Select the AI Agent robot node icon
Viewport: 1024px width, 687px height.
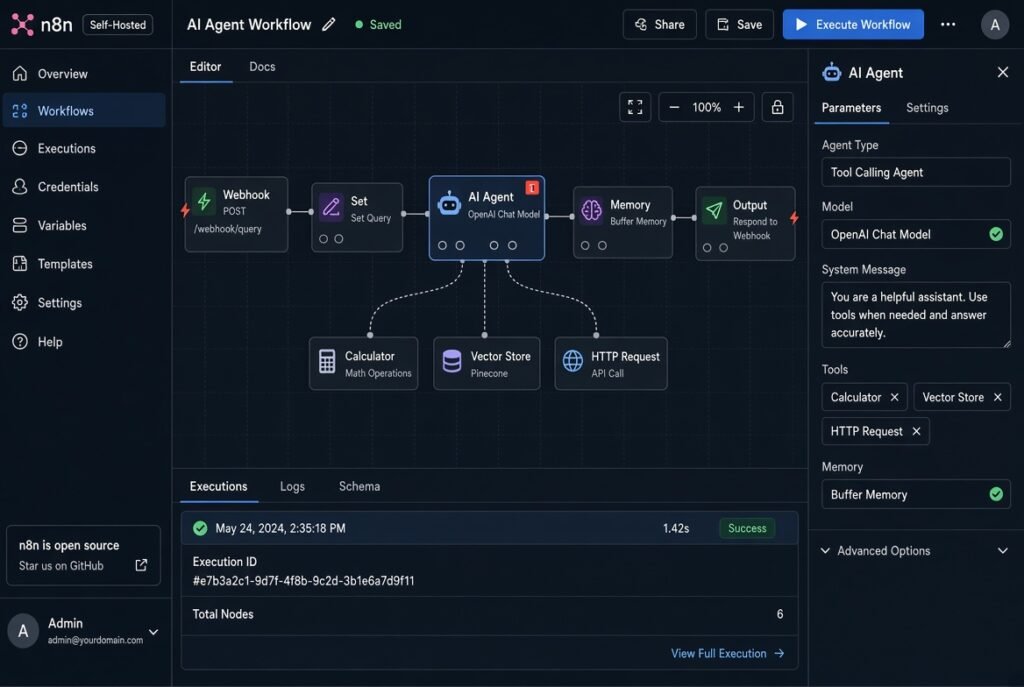[449, 203]
